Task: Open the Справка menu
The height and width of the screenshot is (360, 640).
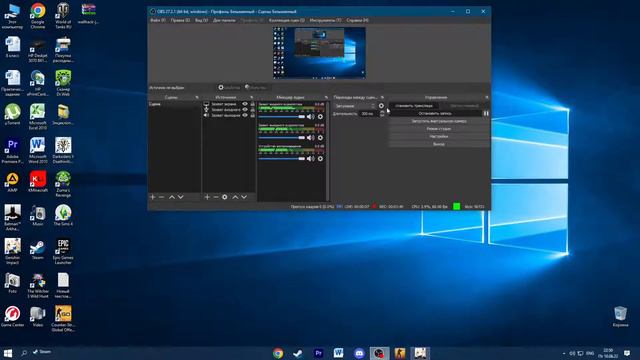Action: pos(357,20)
